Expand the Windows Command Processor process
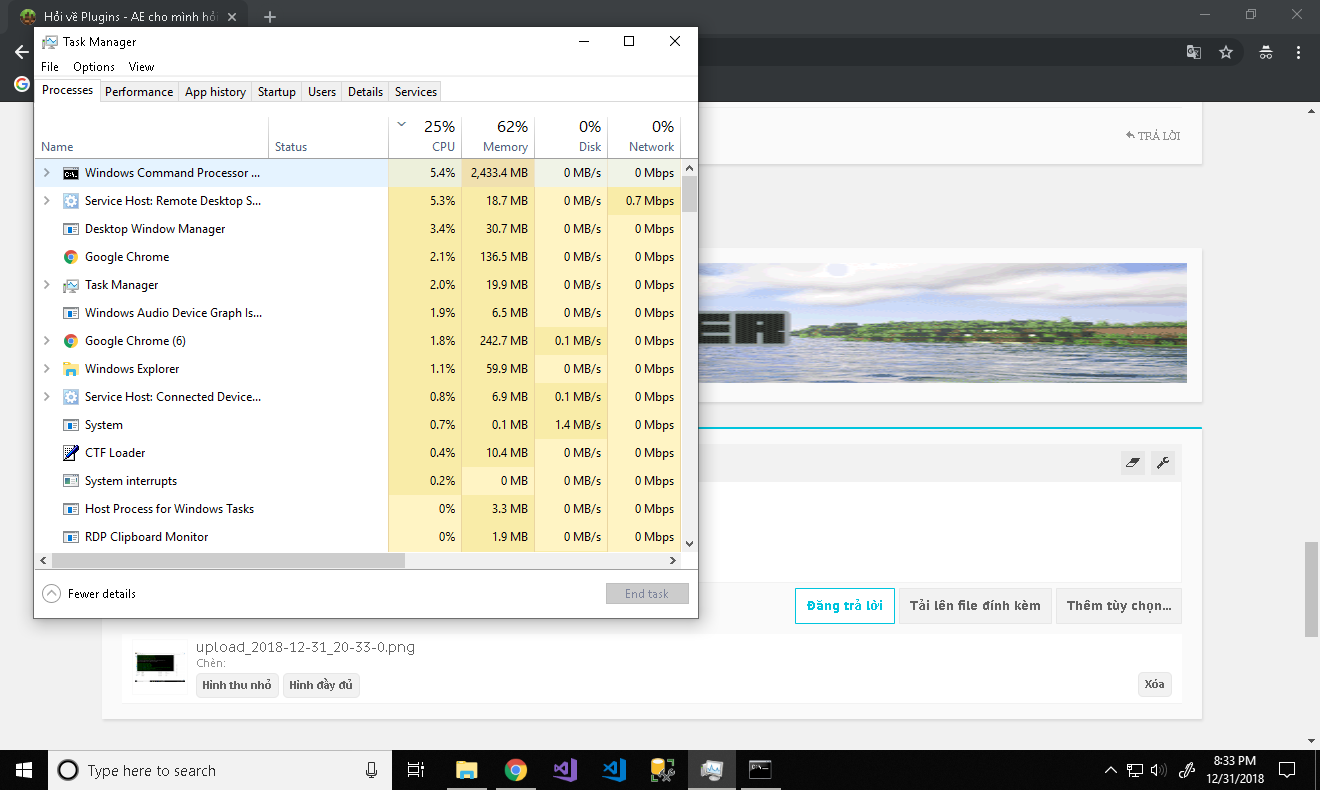1320x790 pixels. (46, 173)
